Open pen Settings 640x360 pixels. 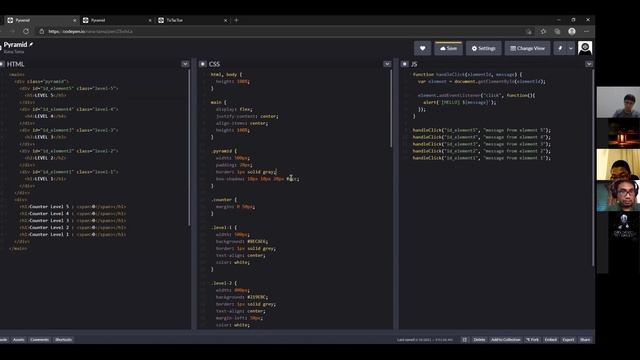point(484,48)
